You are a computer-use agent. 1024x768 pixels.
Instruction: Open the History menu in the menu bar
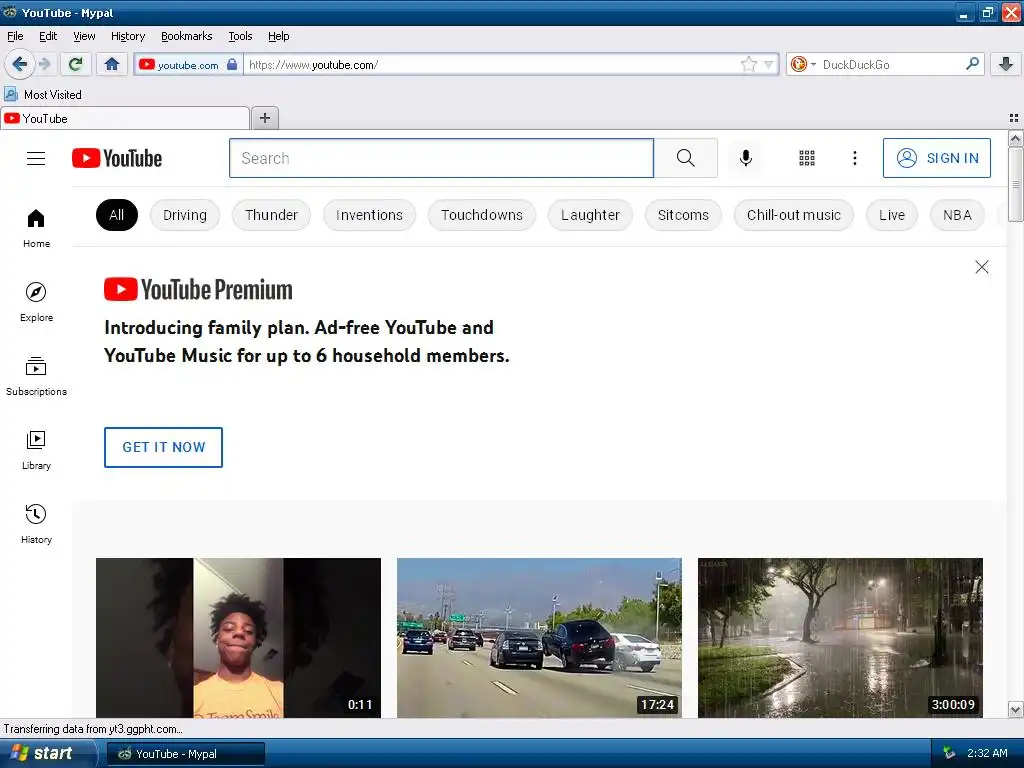pyautogui.click(x=128, y=36)
